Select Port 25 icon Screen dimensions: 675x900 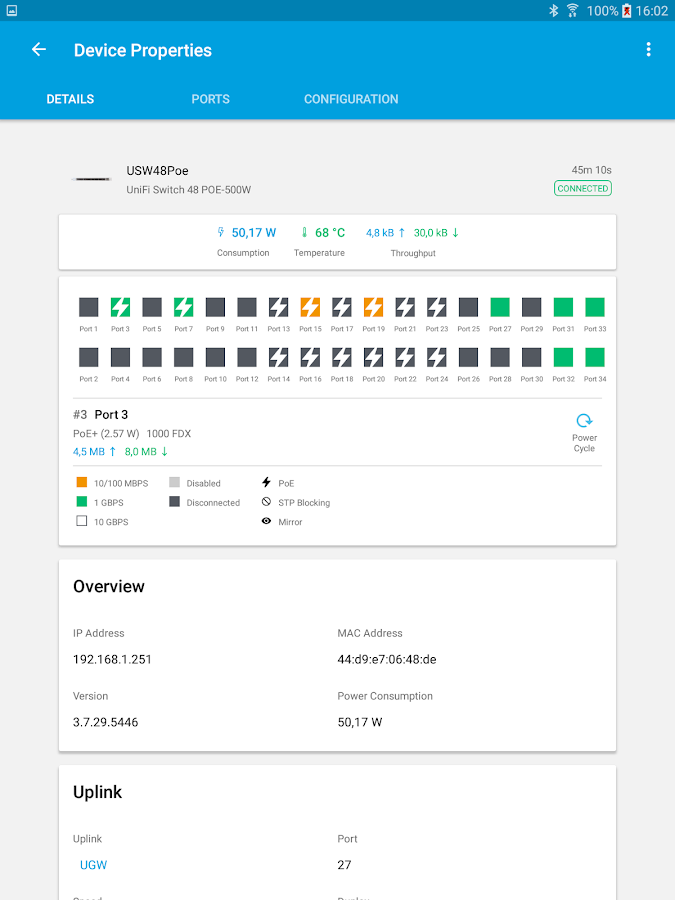click(x=468, y=307)
